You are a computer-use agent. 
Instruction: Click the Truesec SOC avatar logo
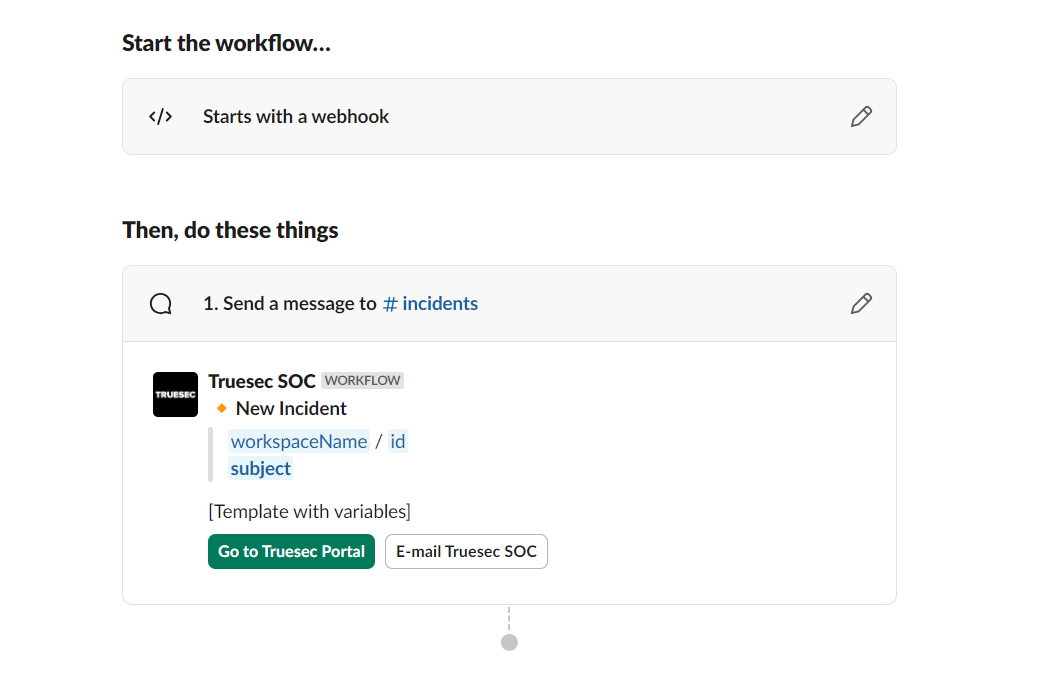tap(175, 394)
